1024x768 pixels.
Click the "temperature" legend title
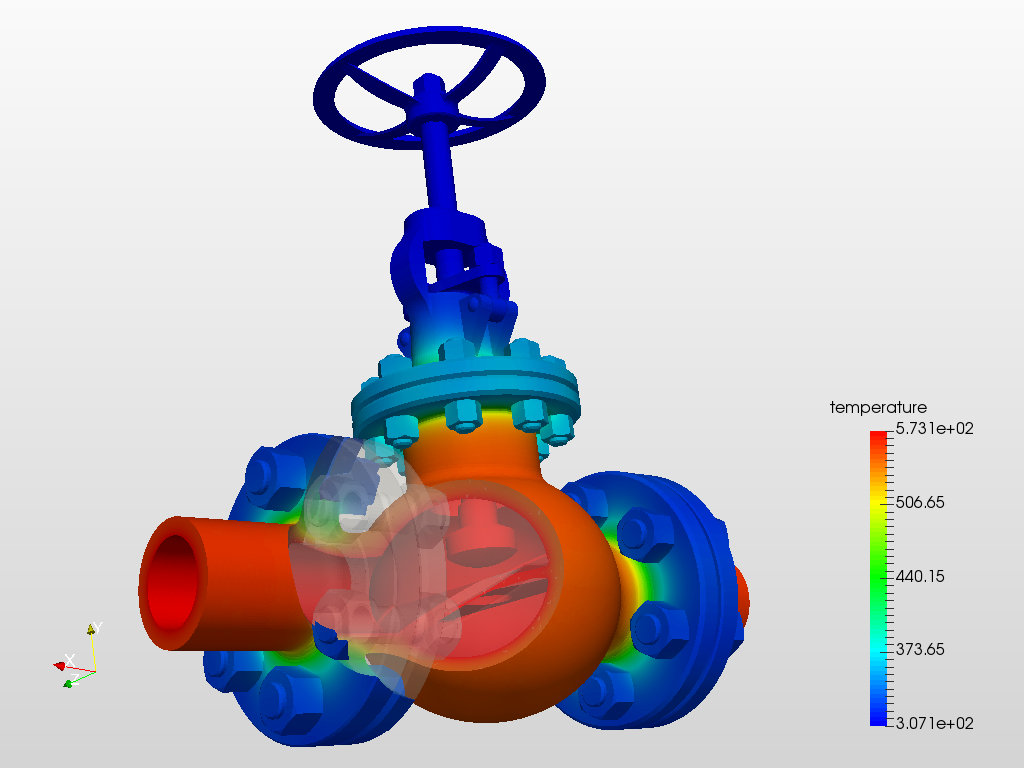(878, 408)
